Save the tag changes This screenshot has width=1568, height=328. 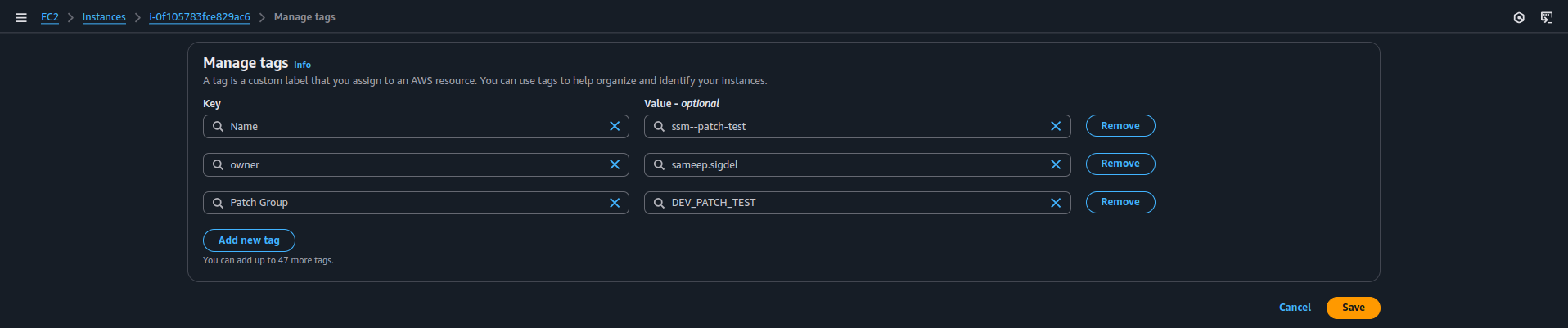click(x=1353, y=308)
